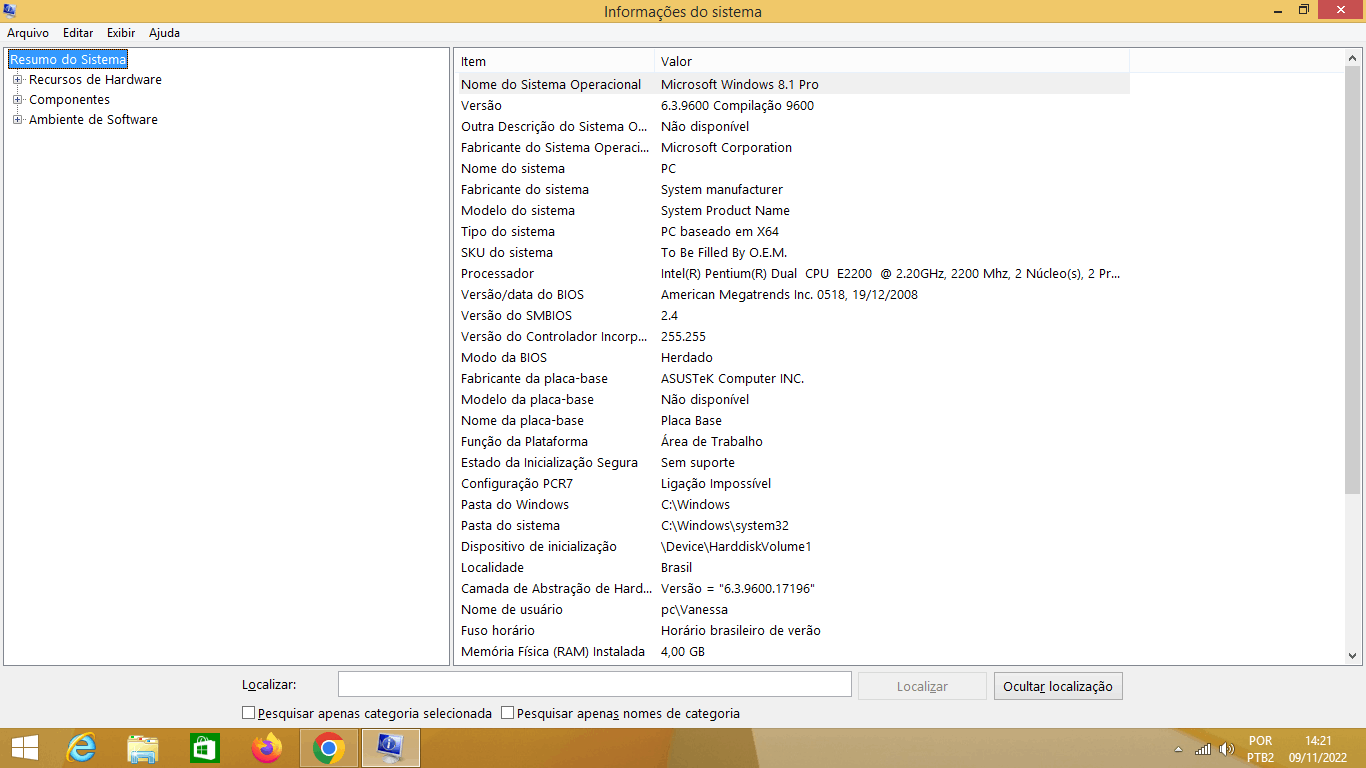Viewport: 1366px width, 768px height.
Task: Enable Pesquisar apenas categoria selecionada checkbox
Action: 249,713
